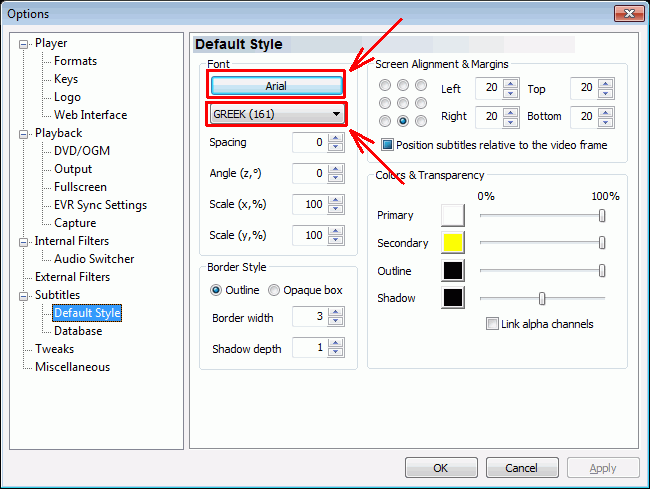The width and height of the screenshot is (650, 489).
Task: Increase Border width with up arrow
Action: coord(336,312)
